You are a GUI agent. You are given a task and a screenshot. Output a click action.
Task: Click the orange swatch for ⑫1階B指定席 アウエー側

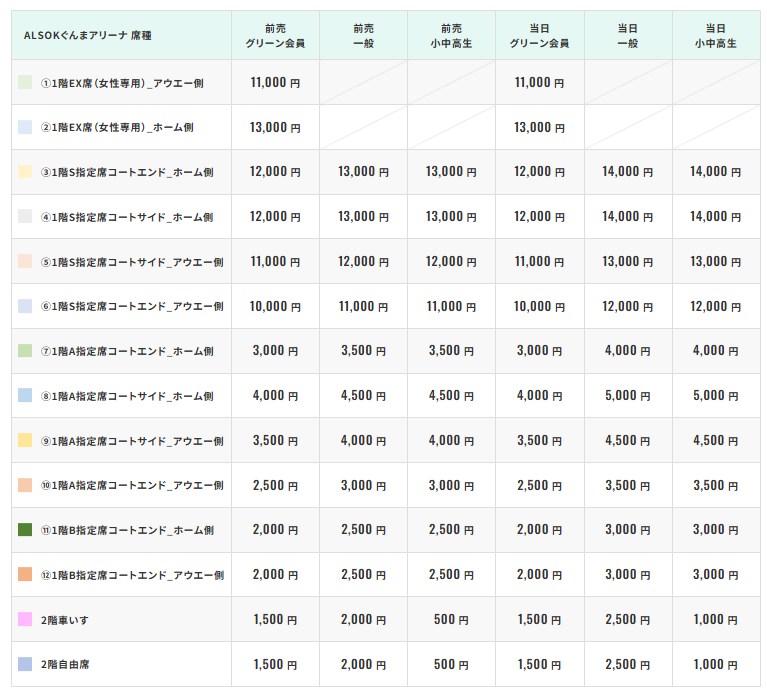[25, 574]
